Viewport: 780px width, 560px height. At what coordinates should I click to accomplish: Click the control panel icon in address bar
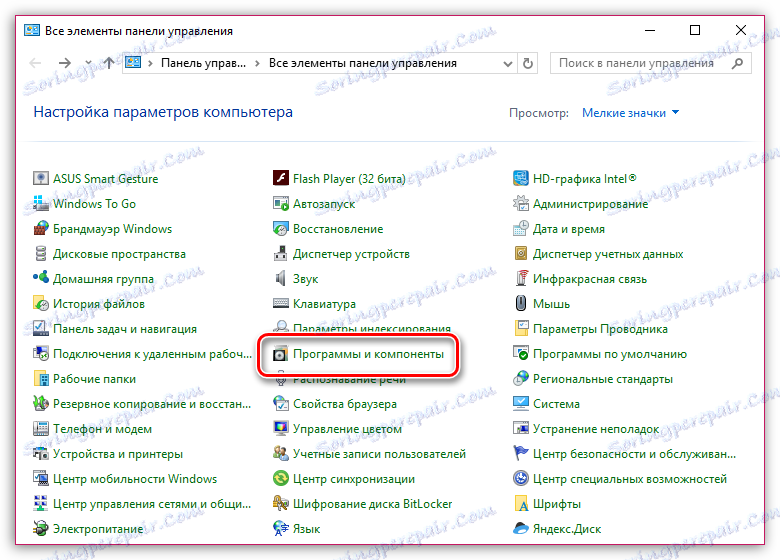tap(133, 62)
